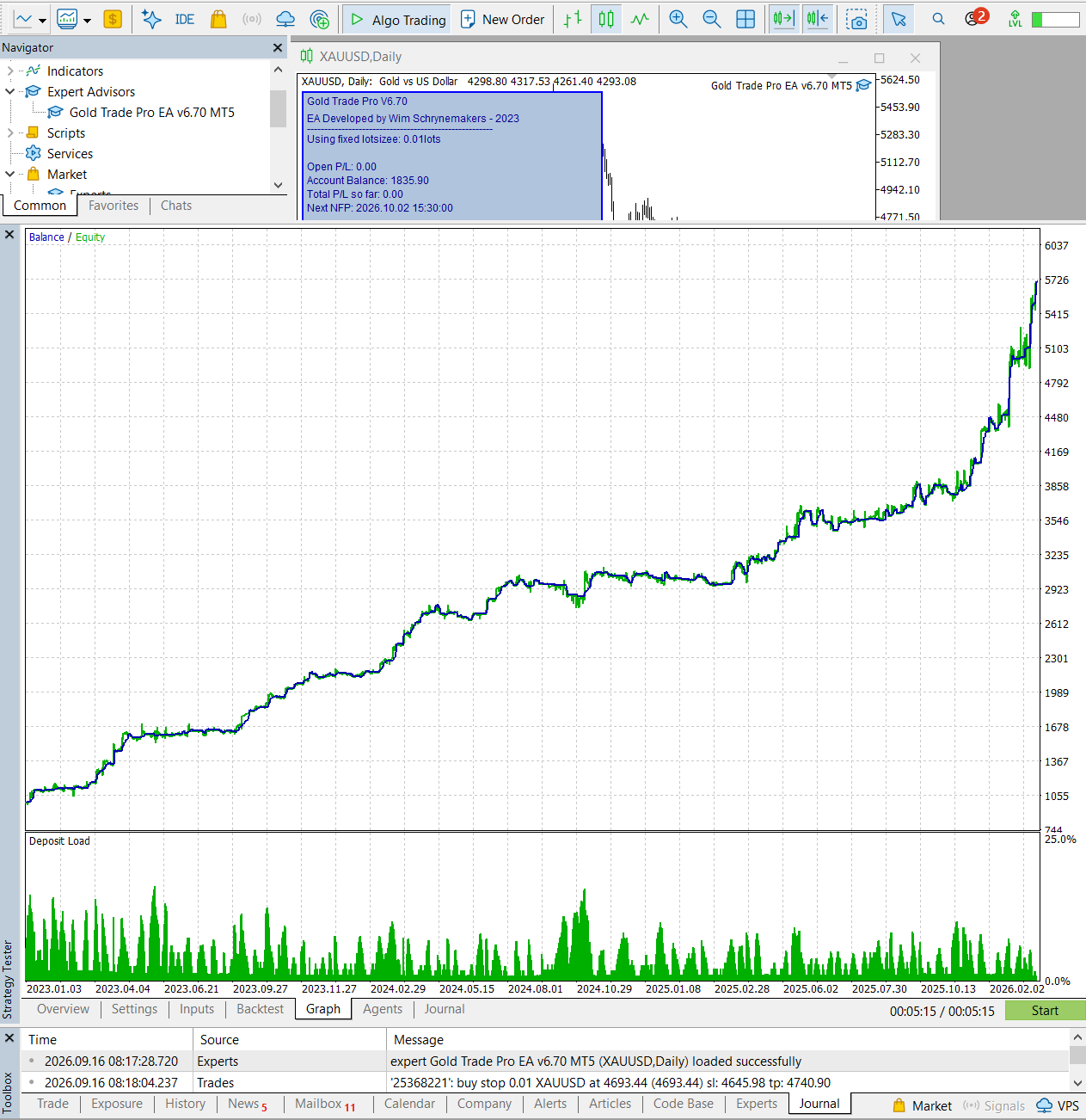
Task: Open the Toolbox Trade tab
Action: click(x=52, y=1104)
